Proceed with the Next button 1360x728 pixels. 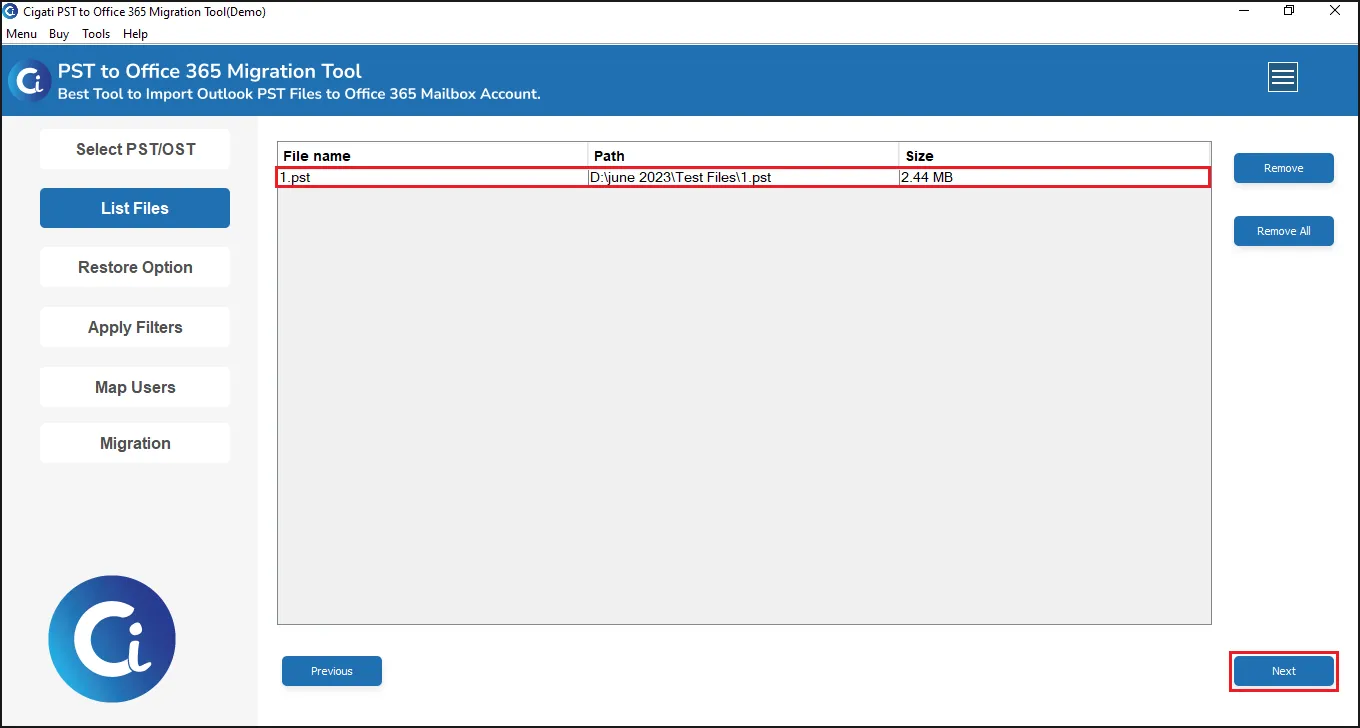1283,671
